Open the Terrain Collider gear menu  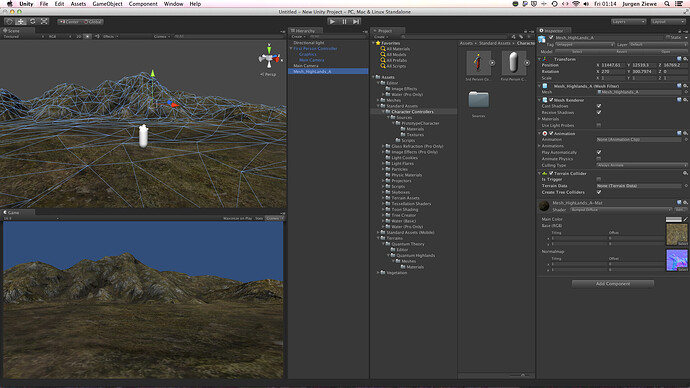tap(685, 173)
